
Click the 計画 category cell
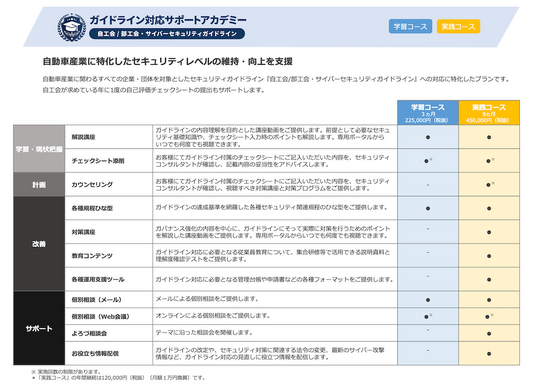pos(39,184)
